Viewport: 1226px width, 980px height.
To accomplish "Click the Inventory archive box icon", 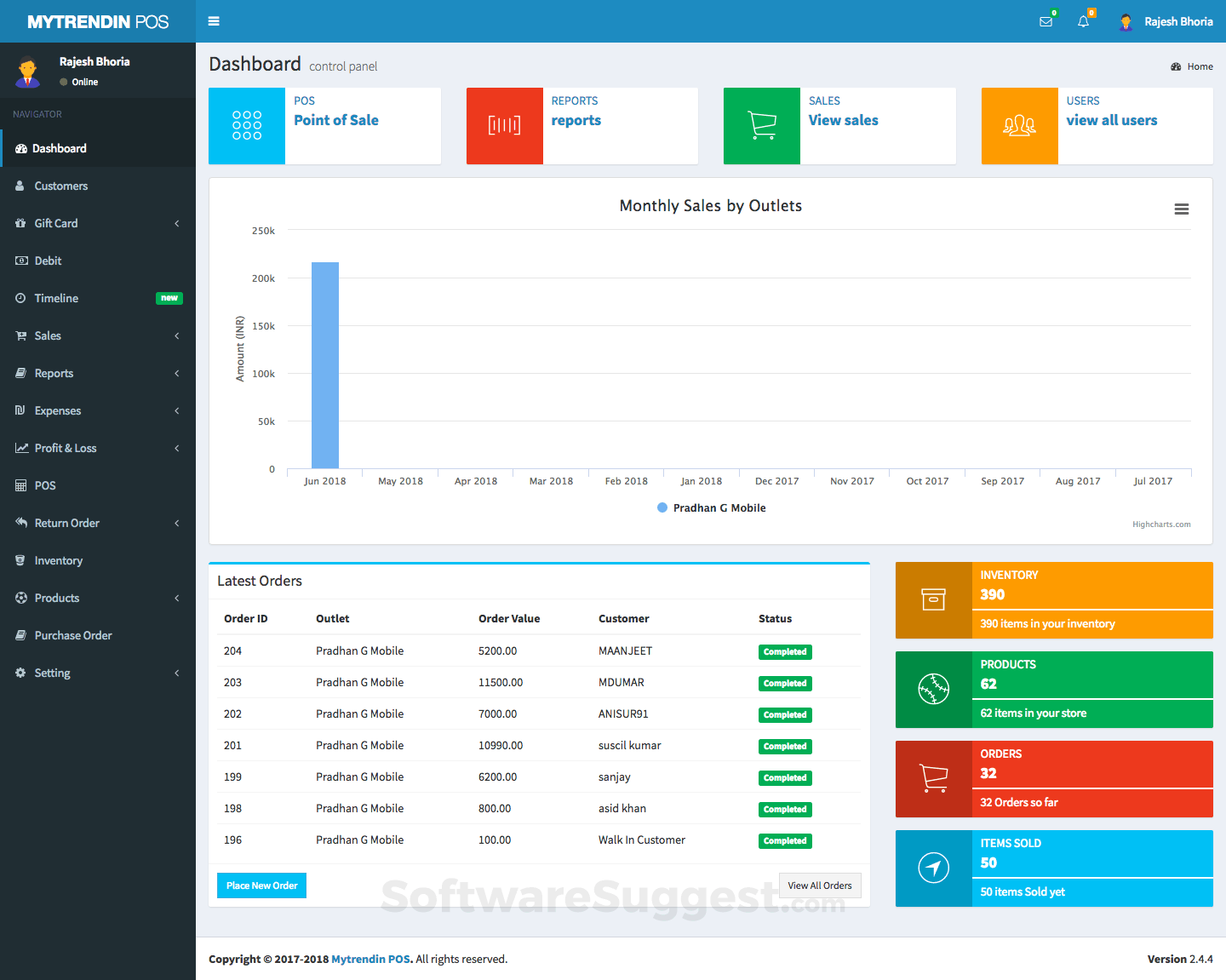I will 933,600.
